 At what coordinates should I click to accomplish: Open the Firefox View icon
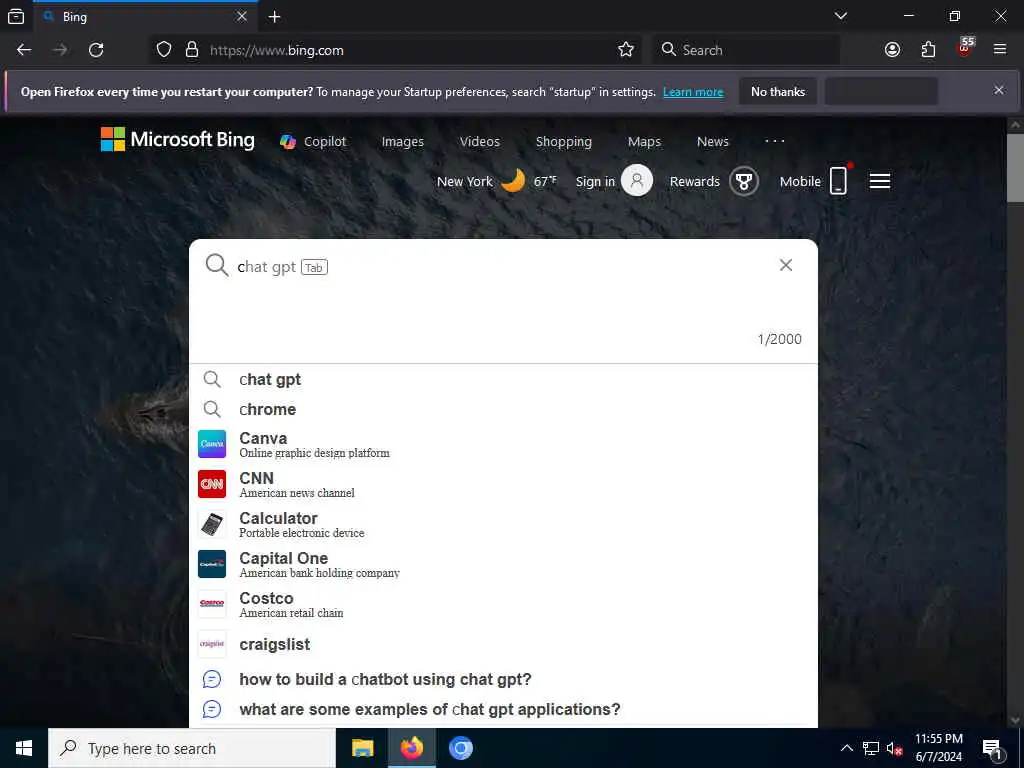point(16,16)
